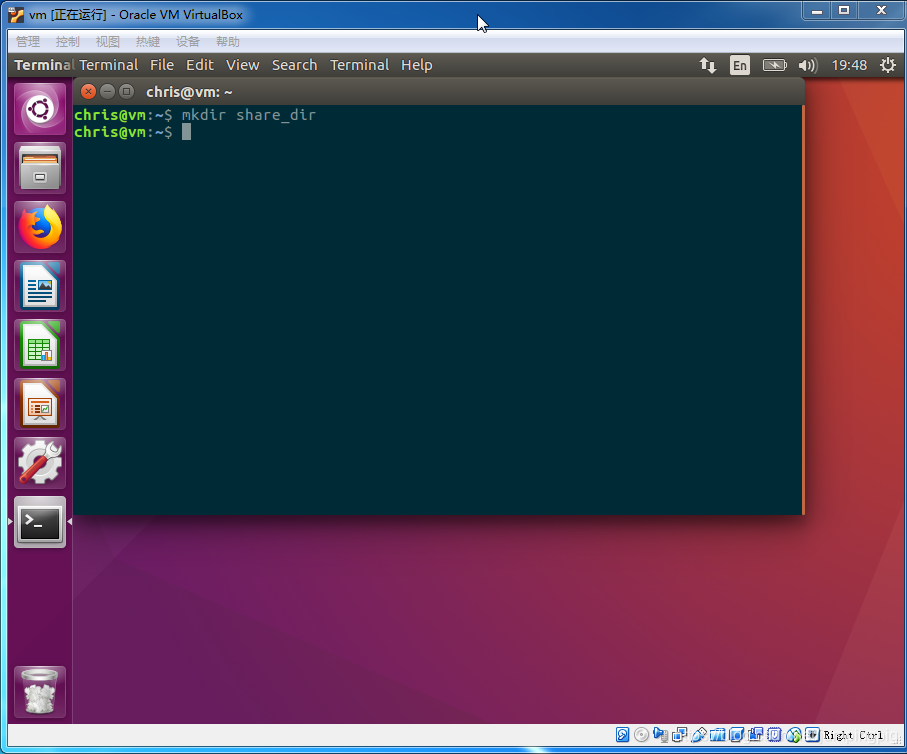Open LibreOffice Impress from launcher
Image resolution: width=907 pixels, height=754 pixels.
tap(40, 404)
